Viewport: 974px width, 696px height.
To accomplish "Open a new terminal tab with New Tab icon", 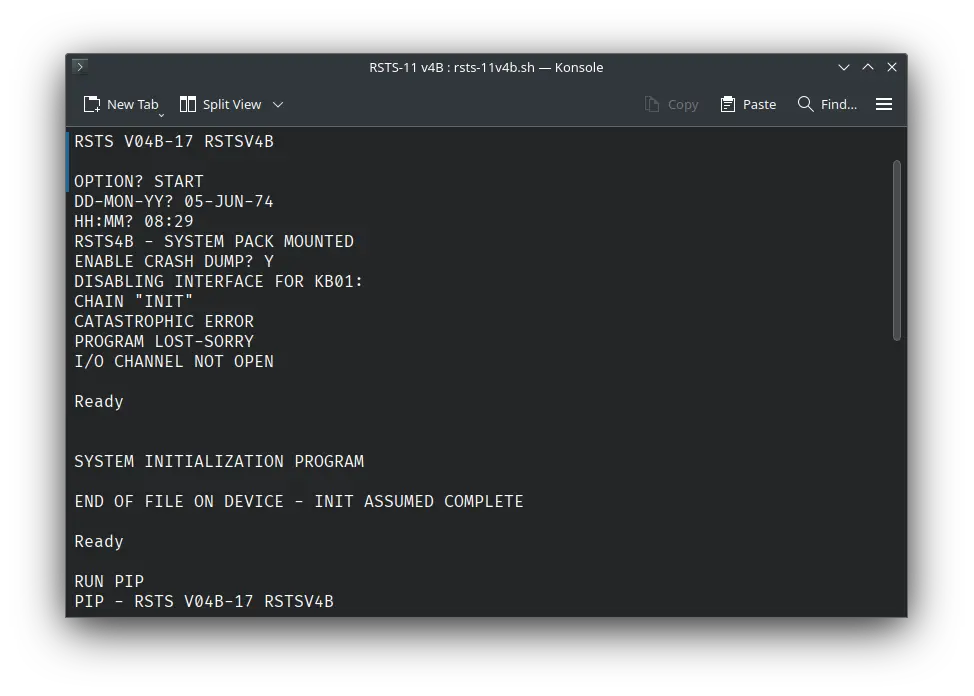I will coord(91,104).
